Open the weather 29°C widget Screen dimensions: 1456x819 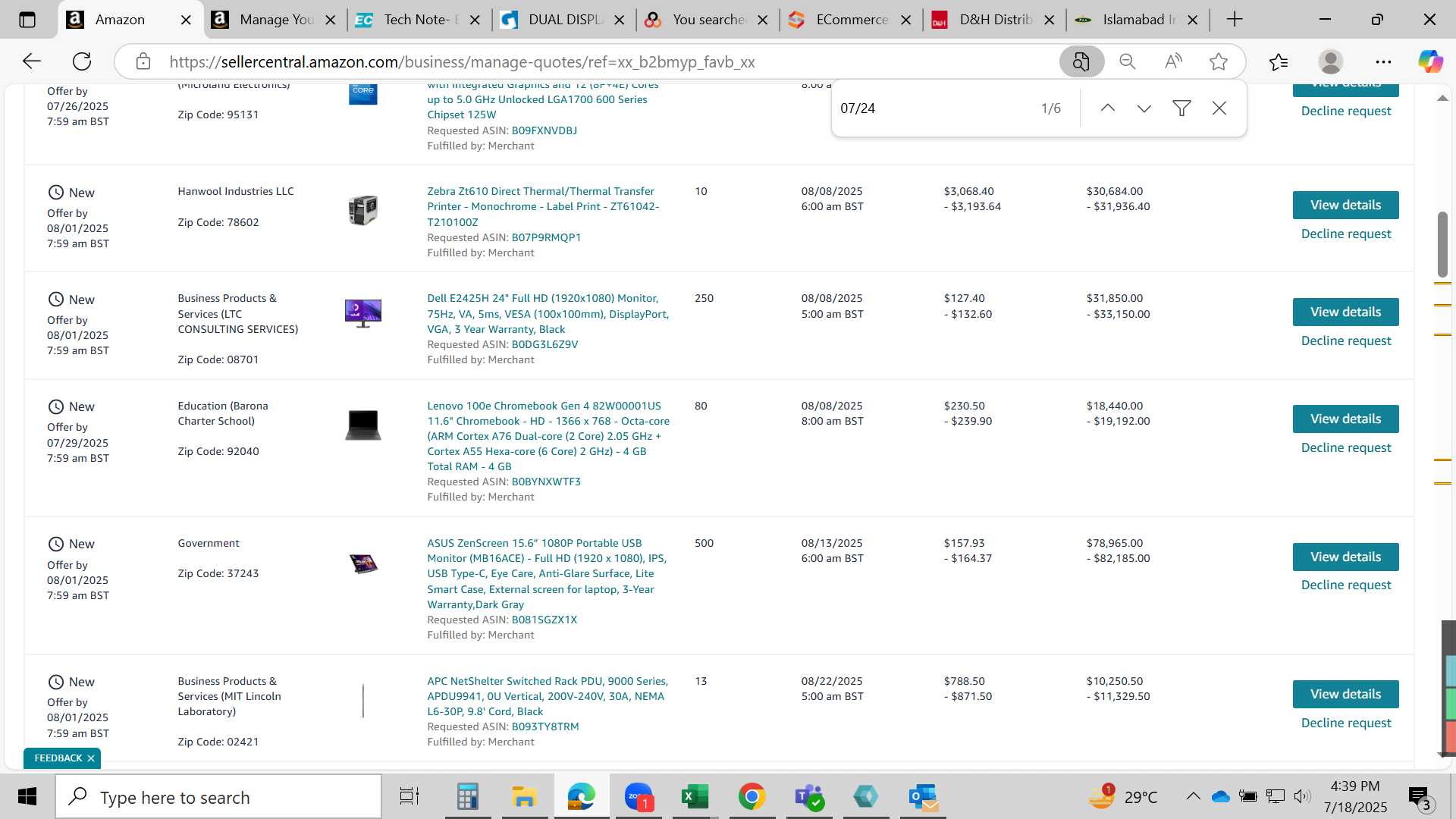[1123, 797]
